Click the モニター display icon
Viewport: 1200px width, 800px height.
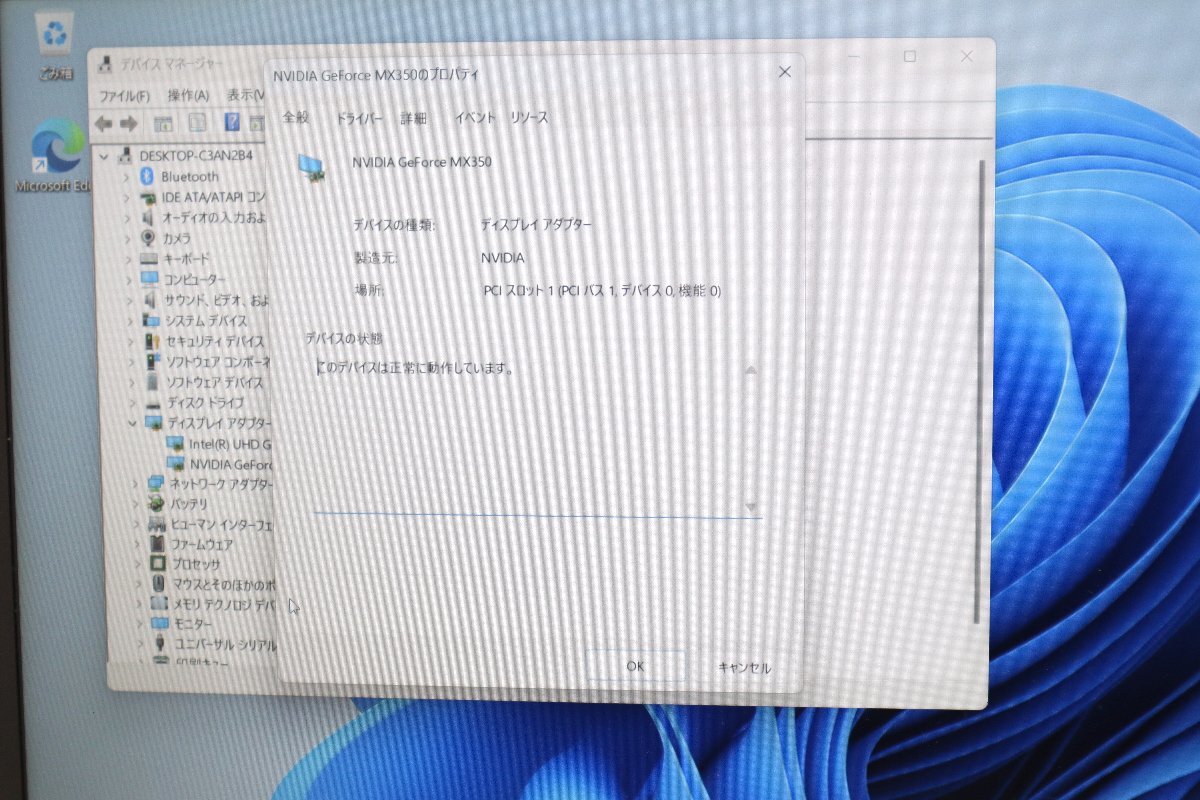tap(159, 624)
